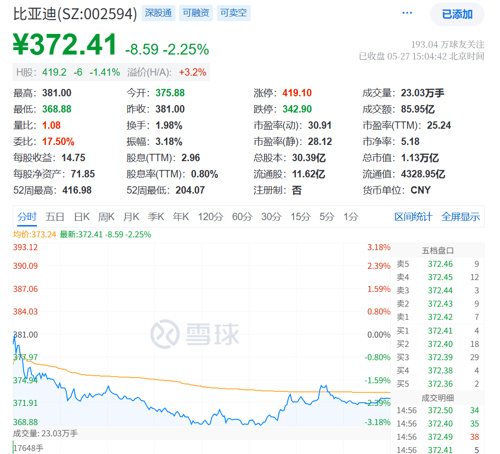
Task: Click the 流通值 value 4328.95亿
Action: pyautogui.click(x=423, y=174)
